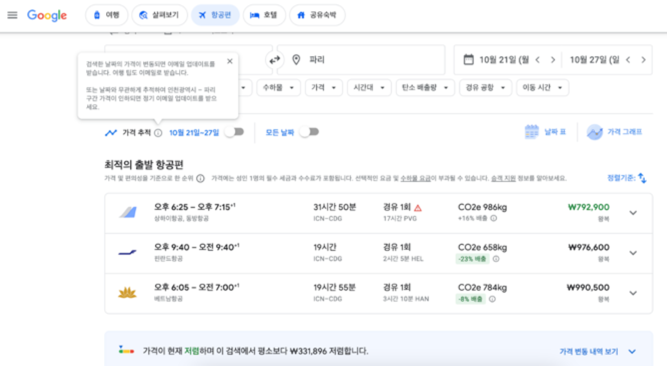This screenshot has width=667, height=366.
Task: Go to previous day for return date
Action: [x=628, y=60]
